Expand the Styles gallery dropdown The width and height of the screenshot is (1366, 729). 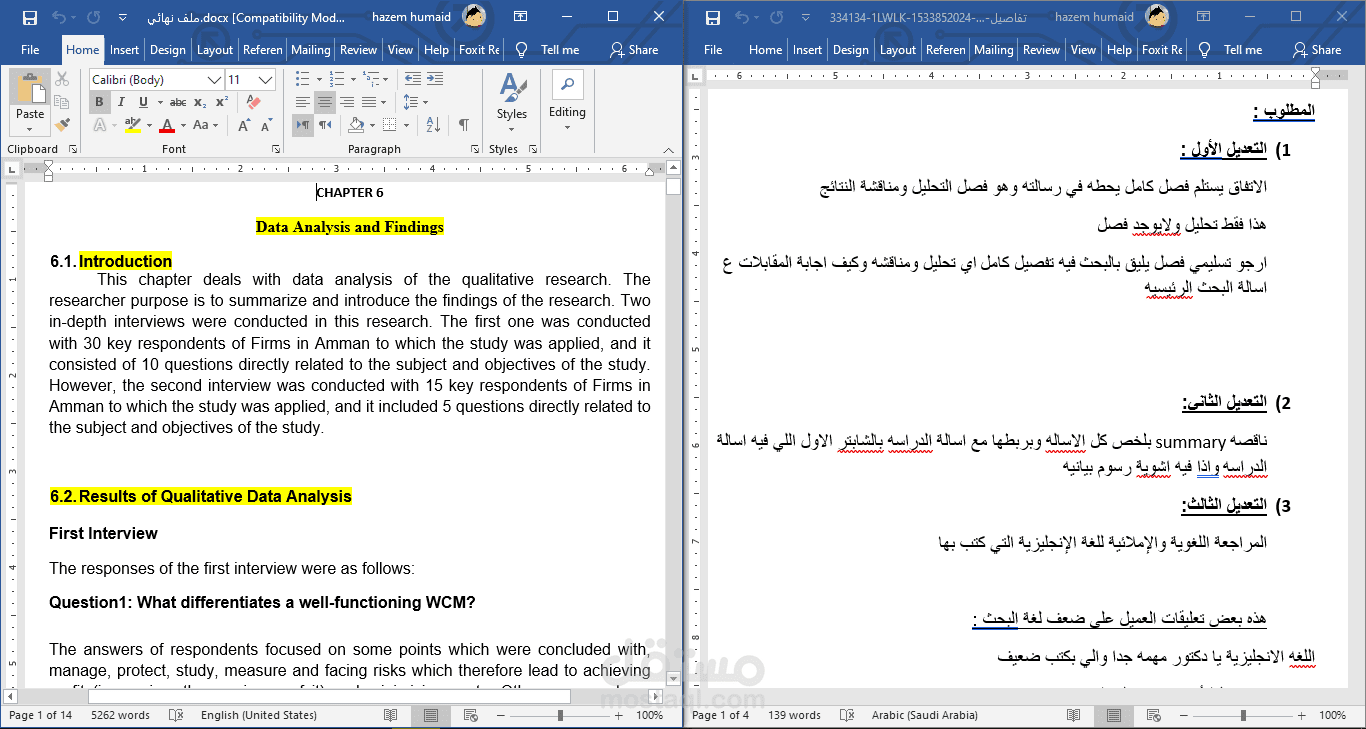(512, 127)
